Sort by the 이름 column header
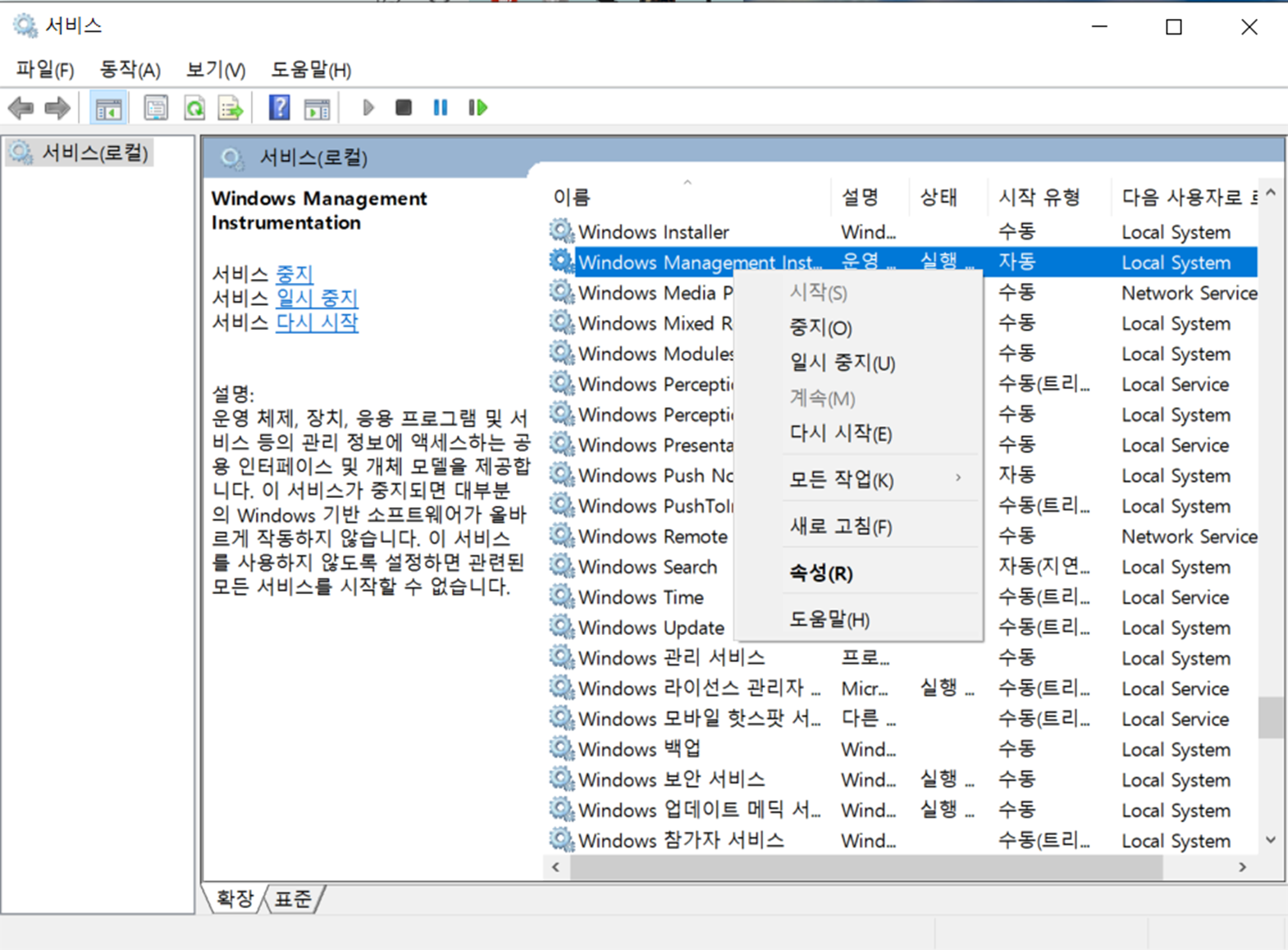1288x950 pixels. [x=687, y=197]
